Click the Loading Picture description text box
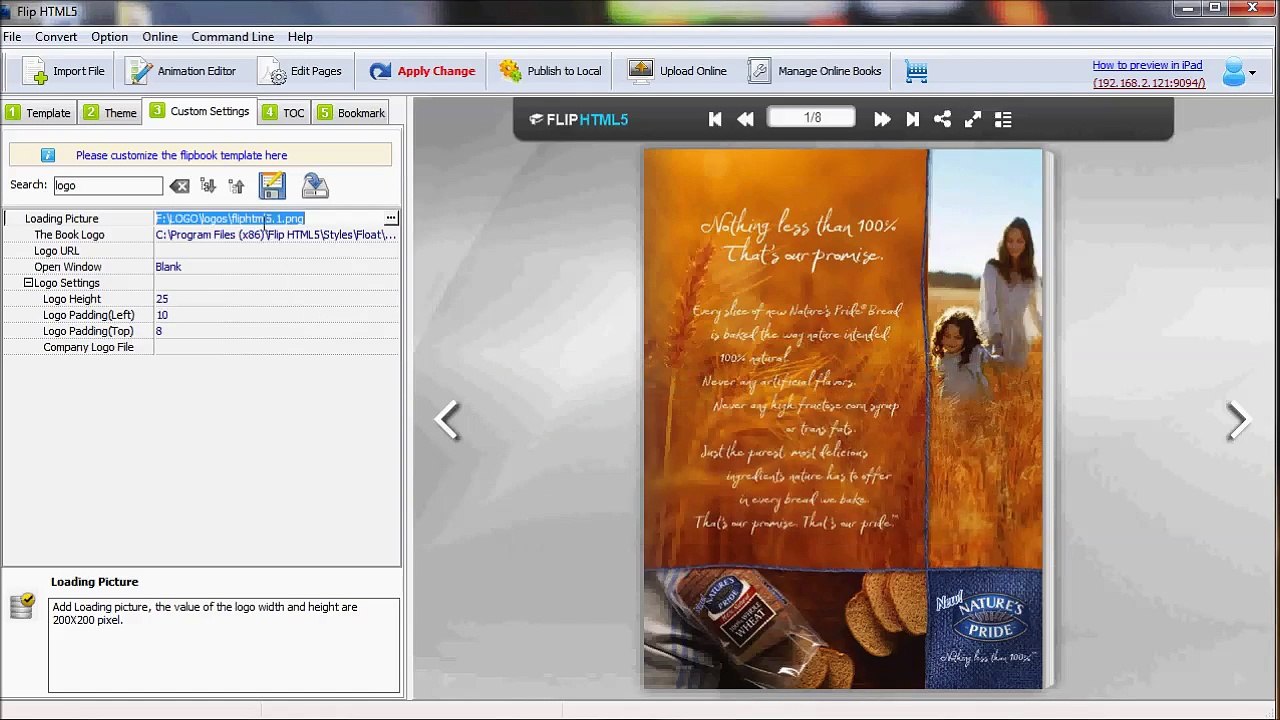This screenshot has width=1280, height=720. [x=224, y=645]
